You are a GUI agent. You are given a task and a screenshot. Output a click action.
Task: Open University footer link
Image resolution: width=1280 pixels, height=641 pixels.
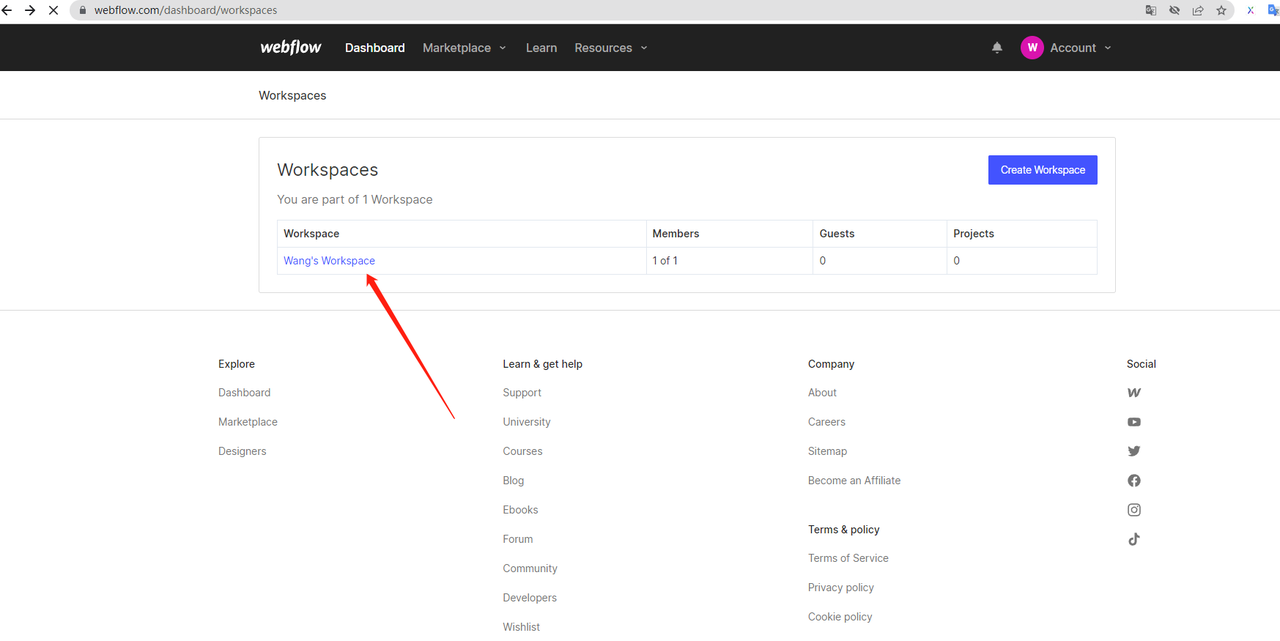527,422
